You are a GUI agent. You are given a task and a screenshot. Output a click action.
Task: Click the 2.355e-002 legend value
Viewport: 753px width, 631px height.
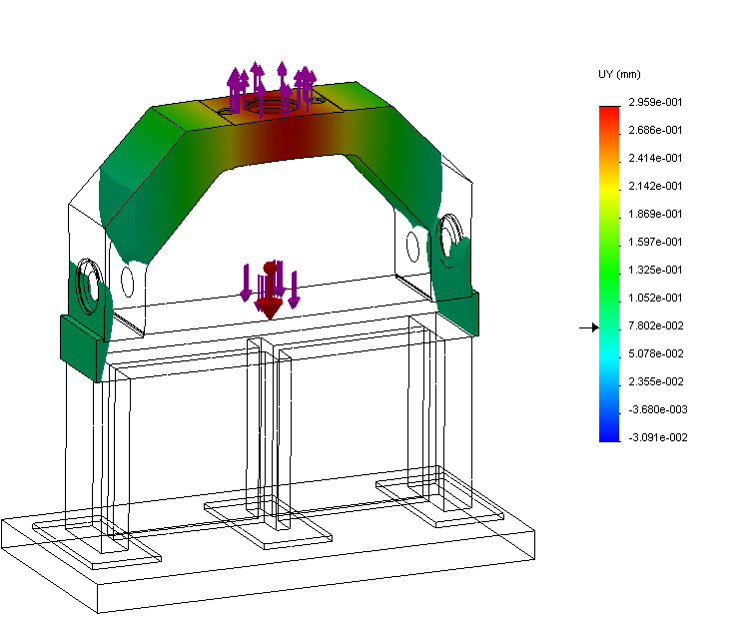point(656,381)
